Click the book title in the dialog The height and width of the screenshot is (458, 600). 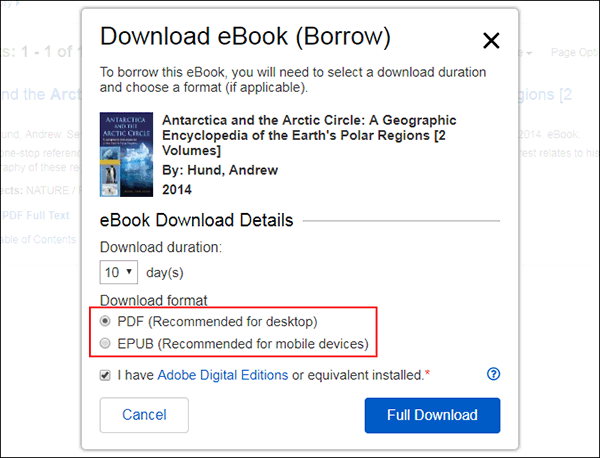coord(309,135)
